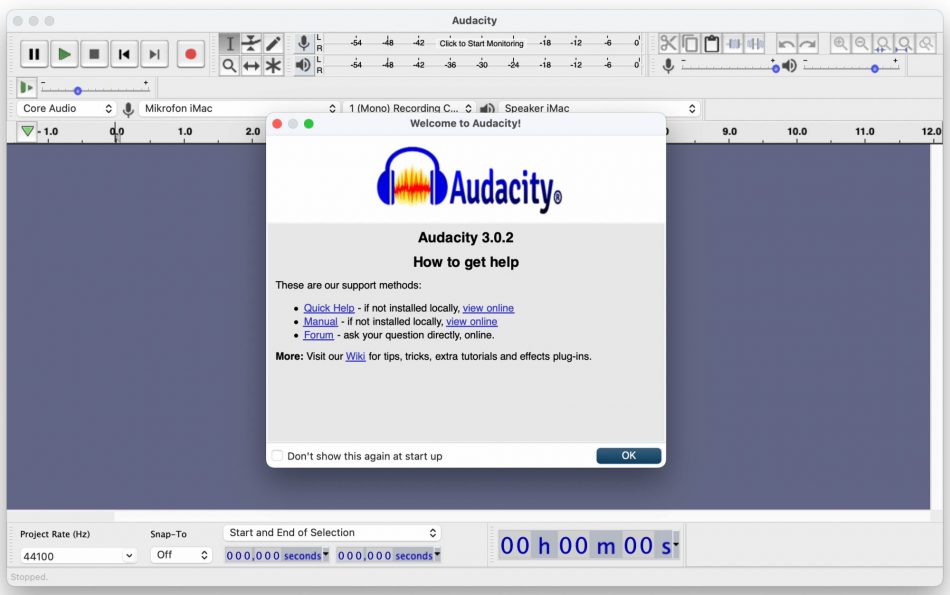Skip to End of the project

point(154,55)
